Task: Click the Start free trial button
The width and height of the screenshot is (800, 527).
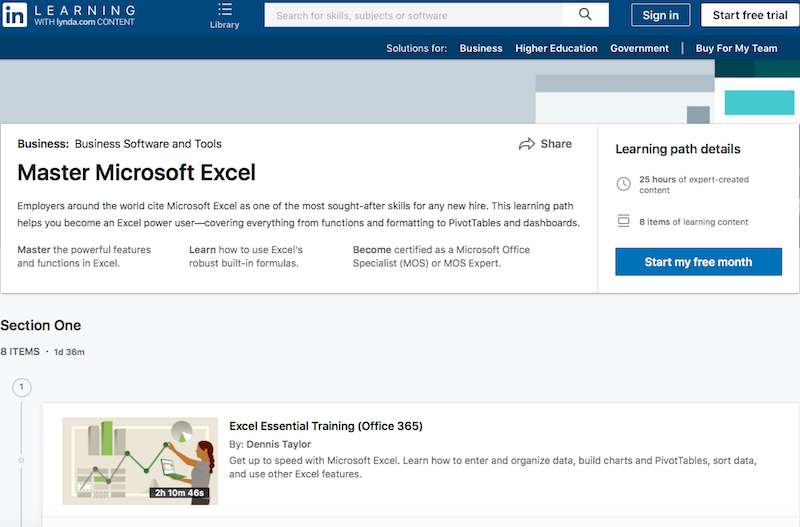Action: (x=750, y=15)
